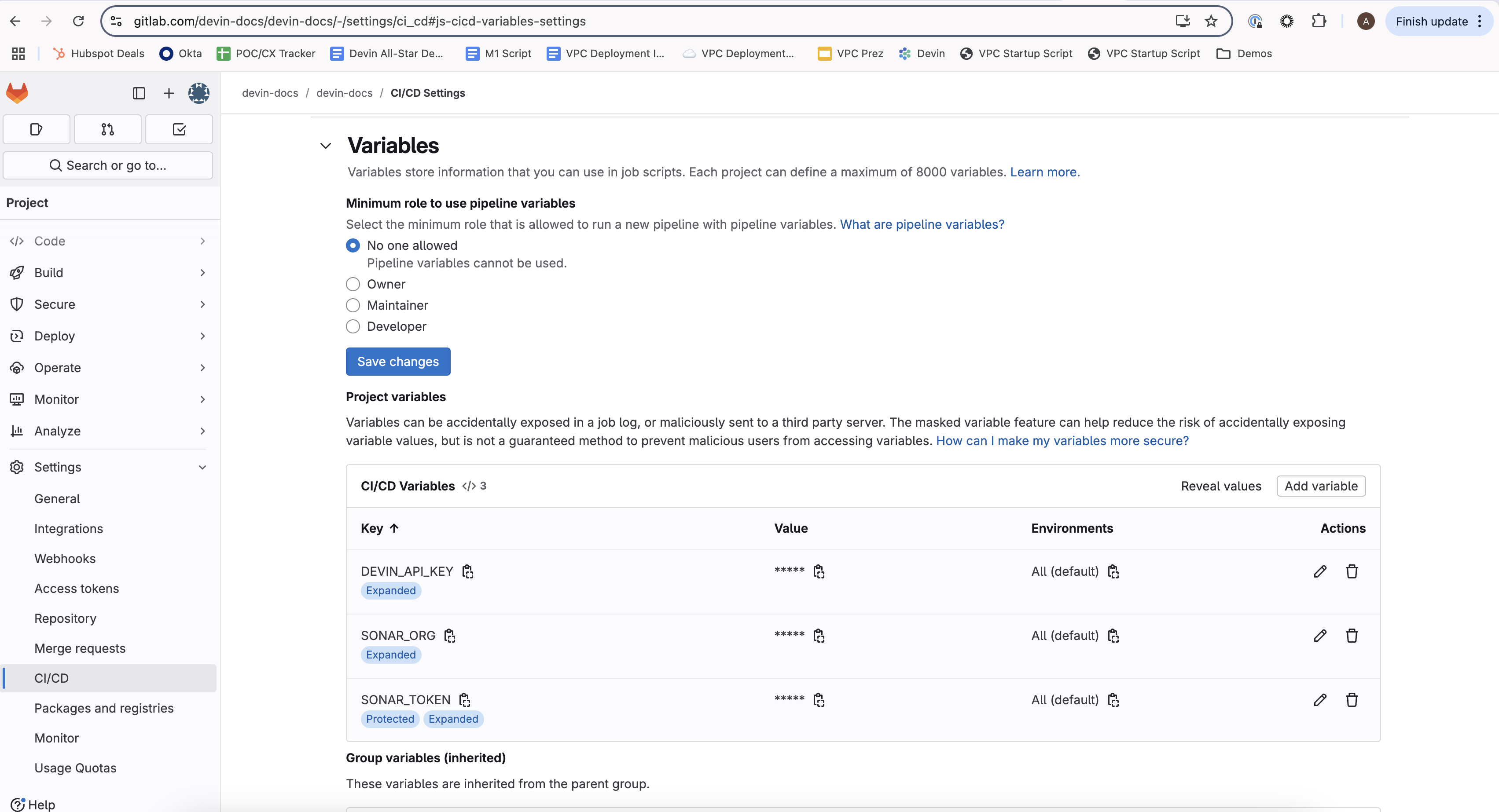1499x812 pixels.
Task: Click the Search or go to field
Action: 108,165
